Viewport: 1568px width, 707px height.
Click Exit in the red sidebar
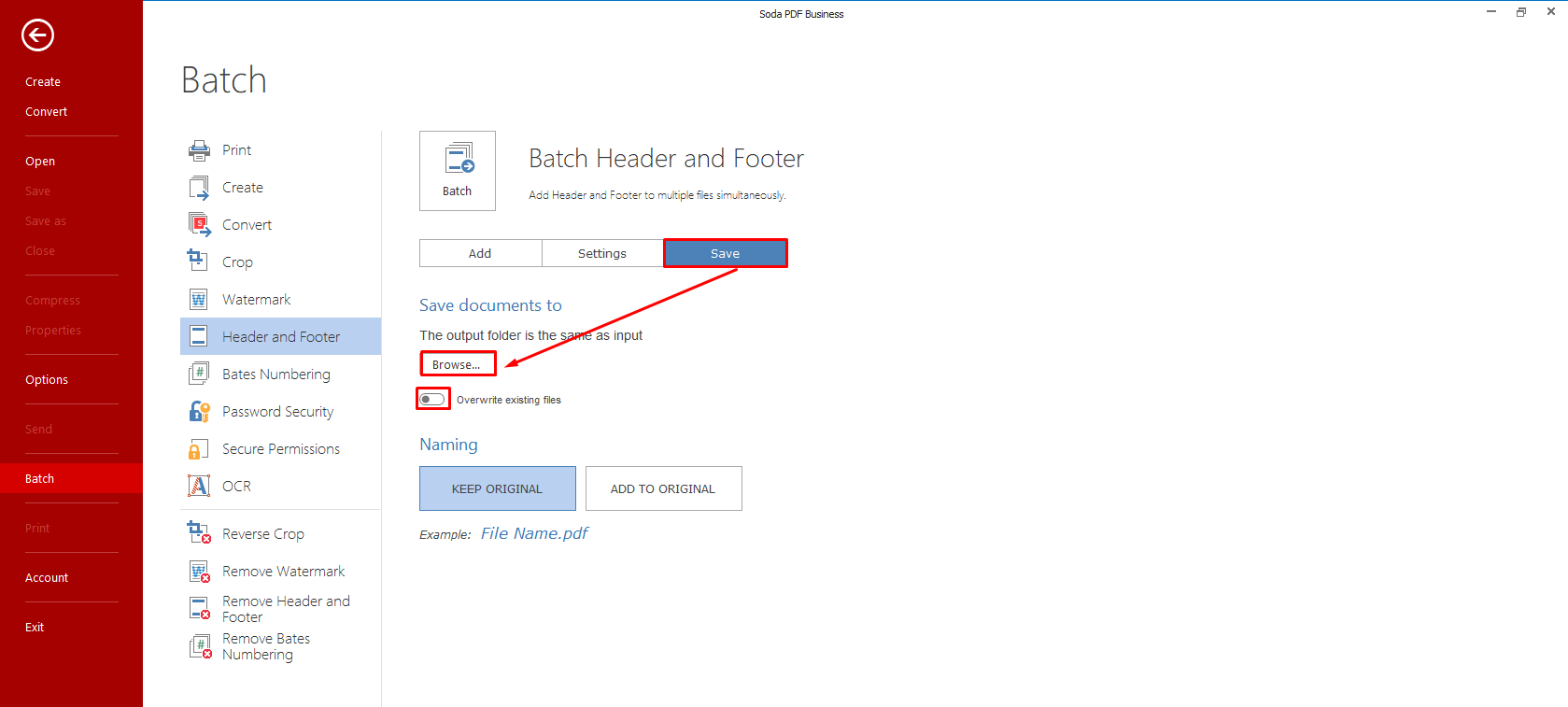pyautogui.click(x=35, y=628)
